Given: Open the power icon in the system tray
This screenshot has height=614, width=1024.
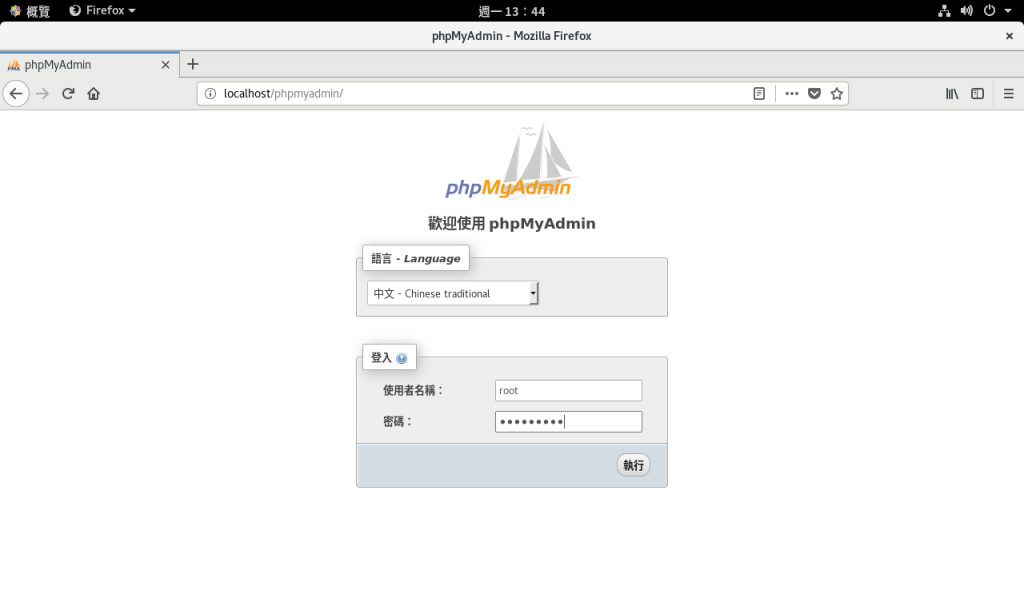Looking at the screenshot, I should pos(989,10).
